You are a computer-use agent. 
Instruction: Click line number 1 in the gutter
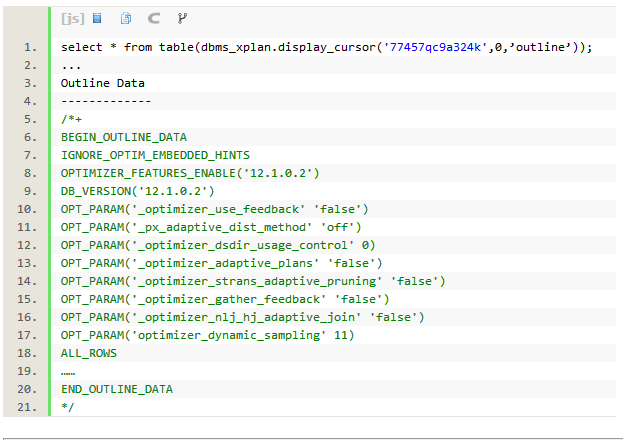tap(29, 48)
